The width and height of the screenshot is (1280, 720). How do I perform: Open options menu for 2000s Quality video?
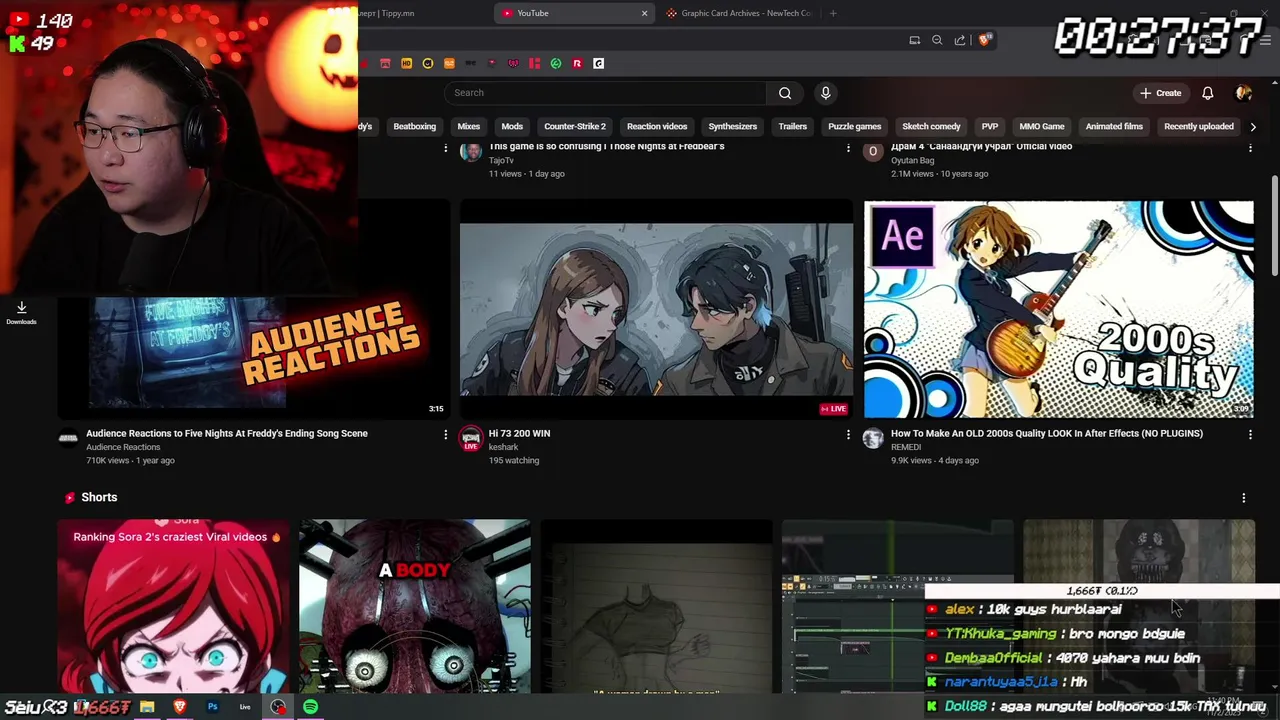tap(1250, 434)
